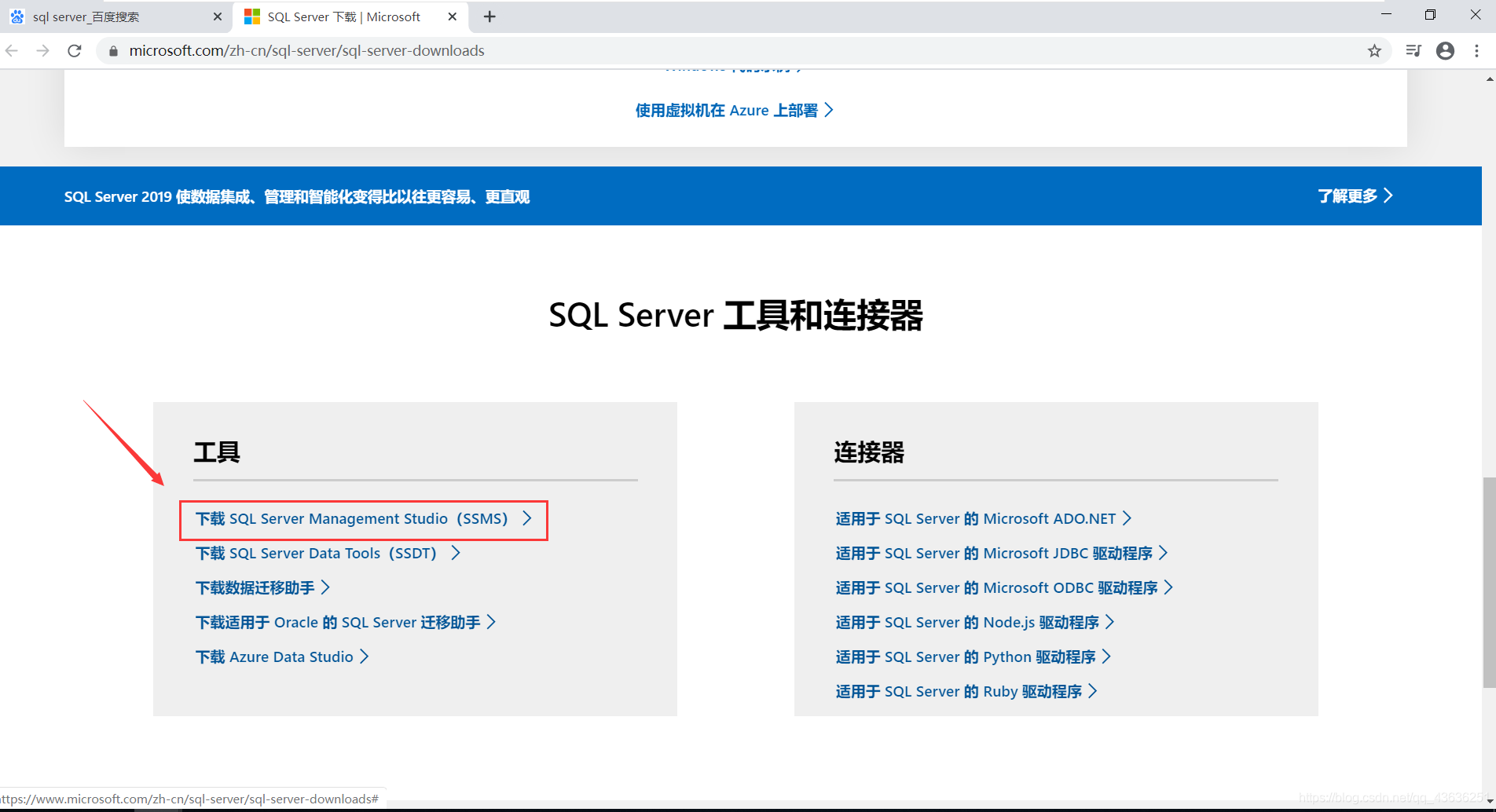Click the scrollbar down arrow

tap(1489, 800)
